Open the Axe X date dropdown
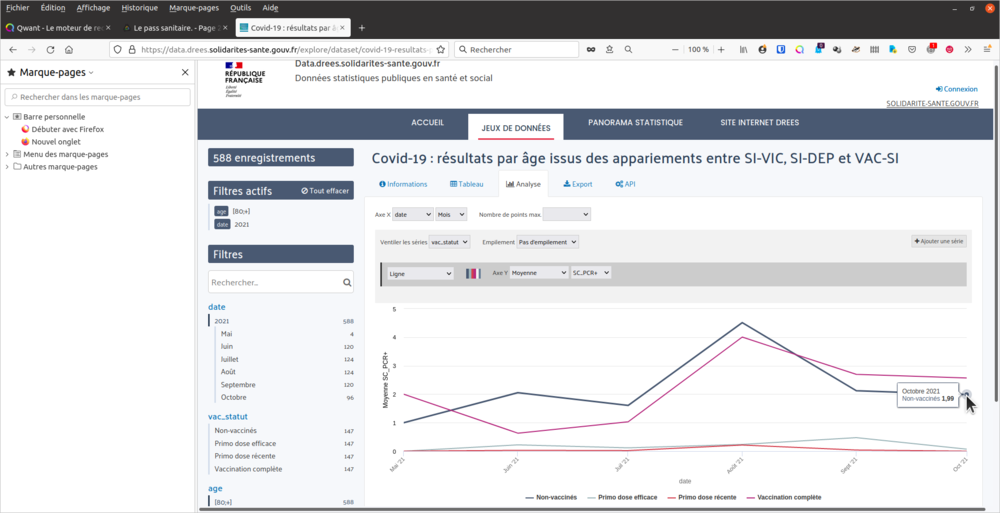The width and height of the screenshot is (1000, 513). click(x=413, y=214)
